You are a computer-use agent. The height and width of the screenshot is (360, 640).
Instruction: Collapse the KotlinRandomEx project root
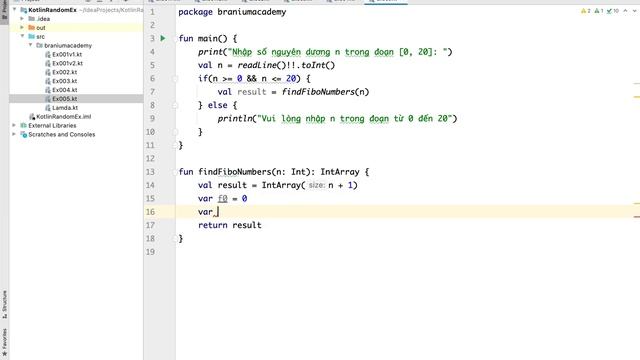15,9
